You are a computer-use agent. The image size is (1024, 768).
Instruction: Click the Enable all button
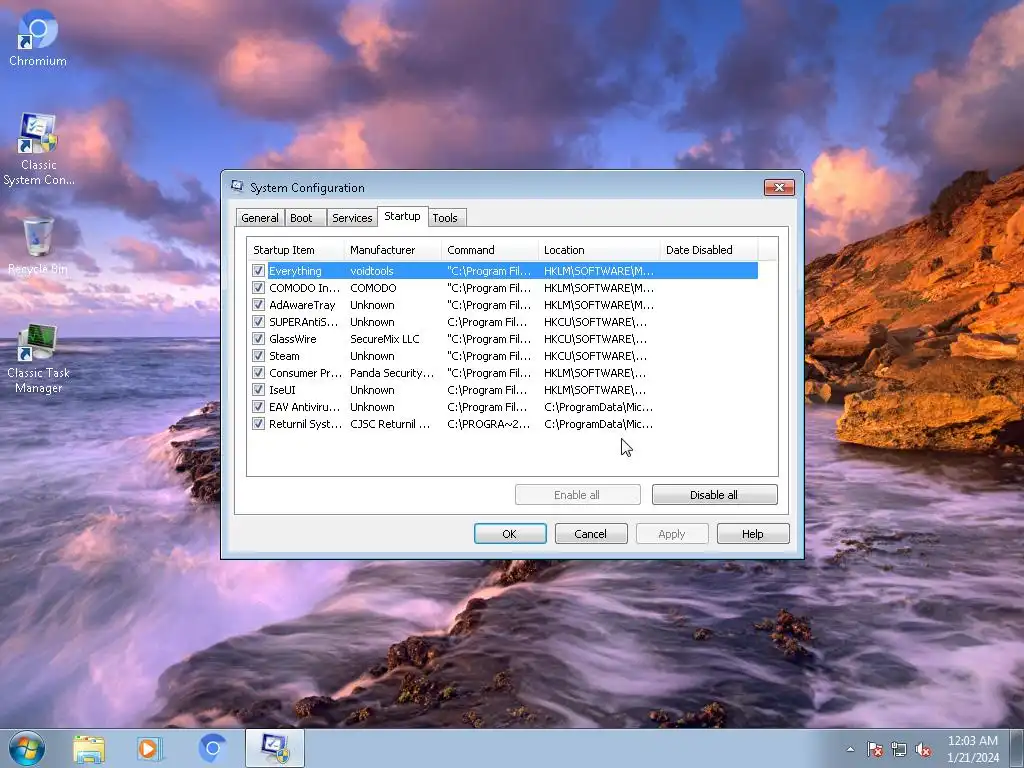point(577,494)
